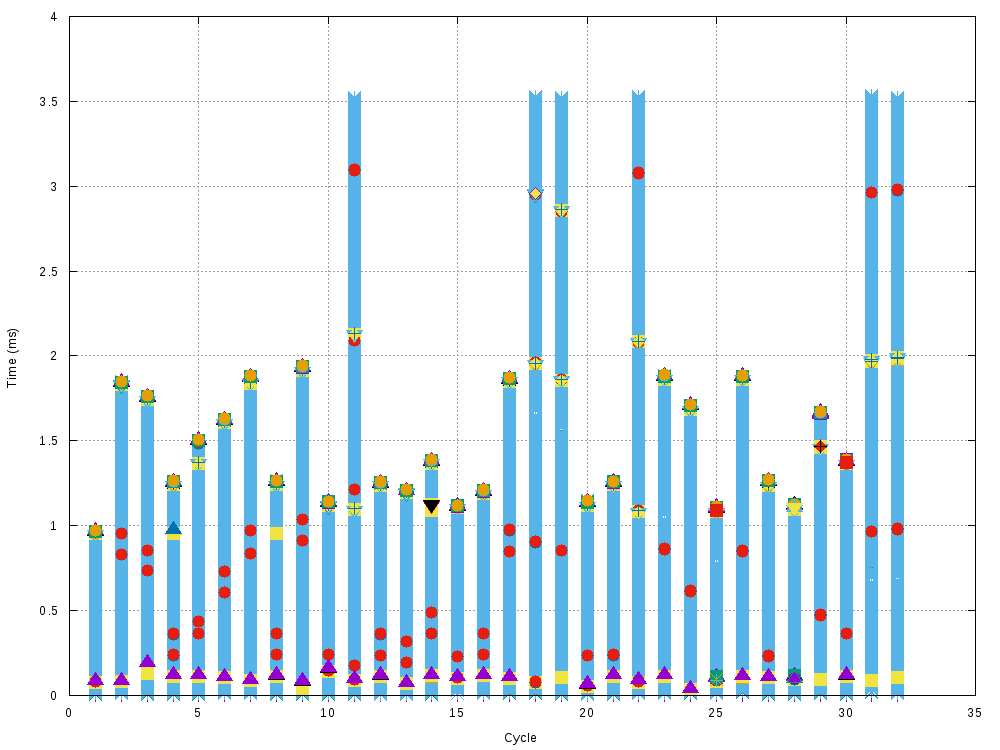Click the purple triangle marker at cycle 24's base
1000x750 pixels.
tap(689, 687)
